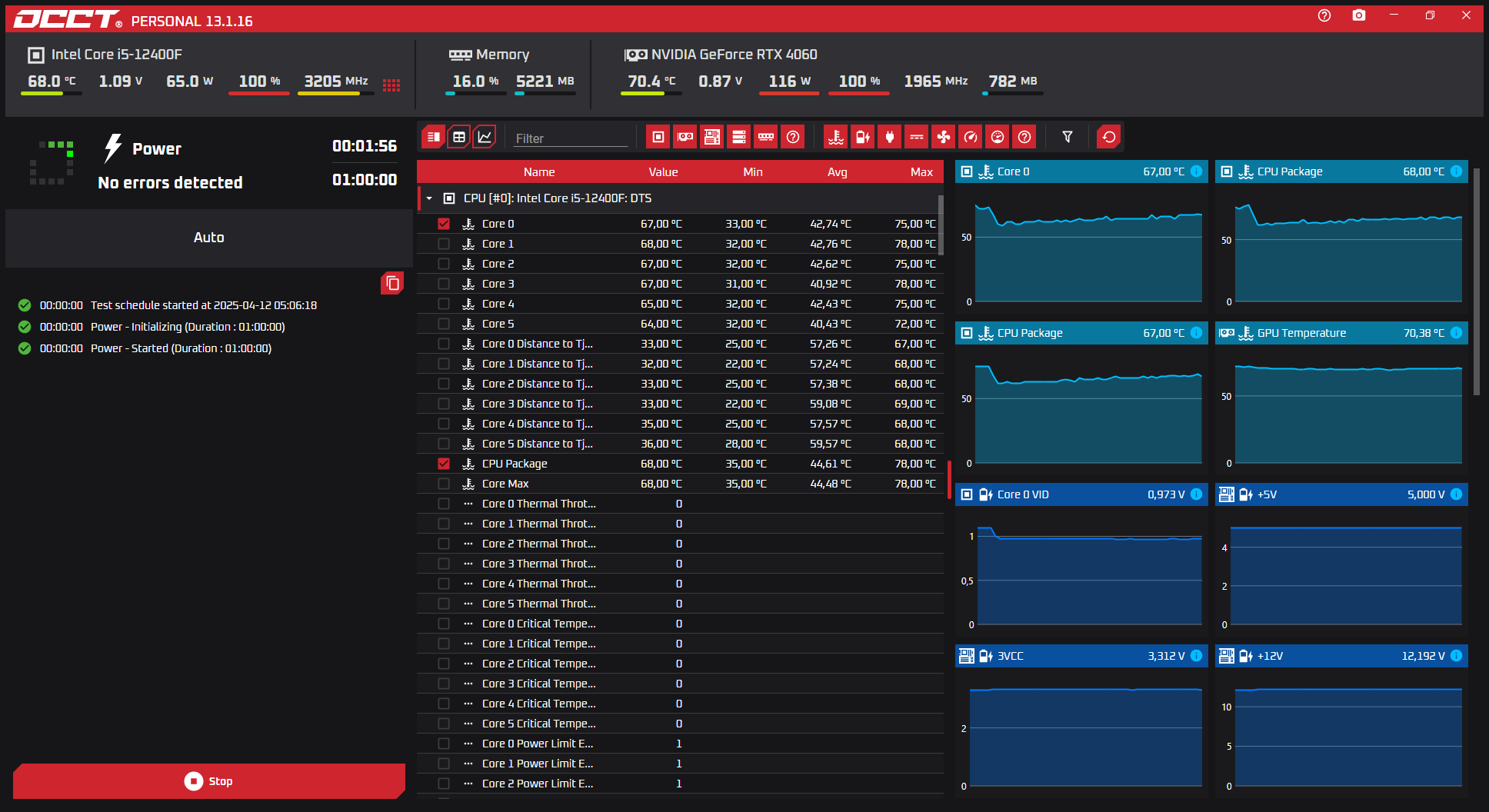Toggle the temperature sensor filter icon
This screenshot has width=1489, height=812.
click(835, 137)
